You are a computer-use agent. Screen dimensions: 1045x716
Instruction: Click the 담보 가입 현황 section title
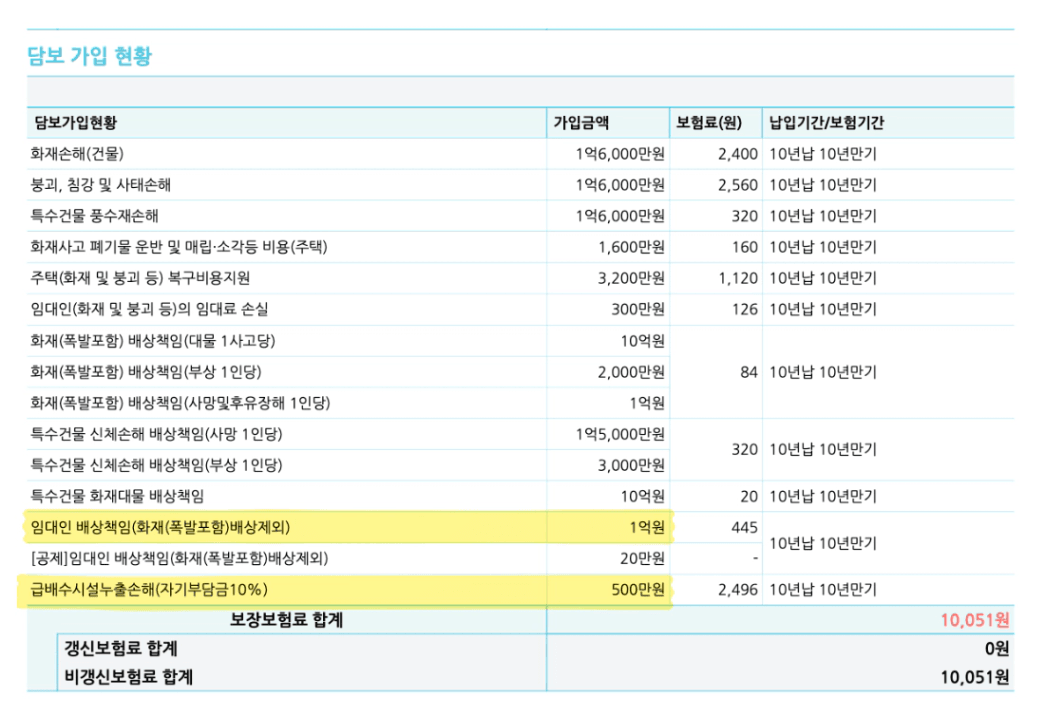coord(90,55)
